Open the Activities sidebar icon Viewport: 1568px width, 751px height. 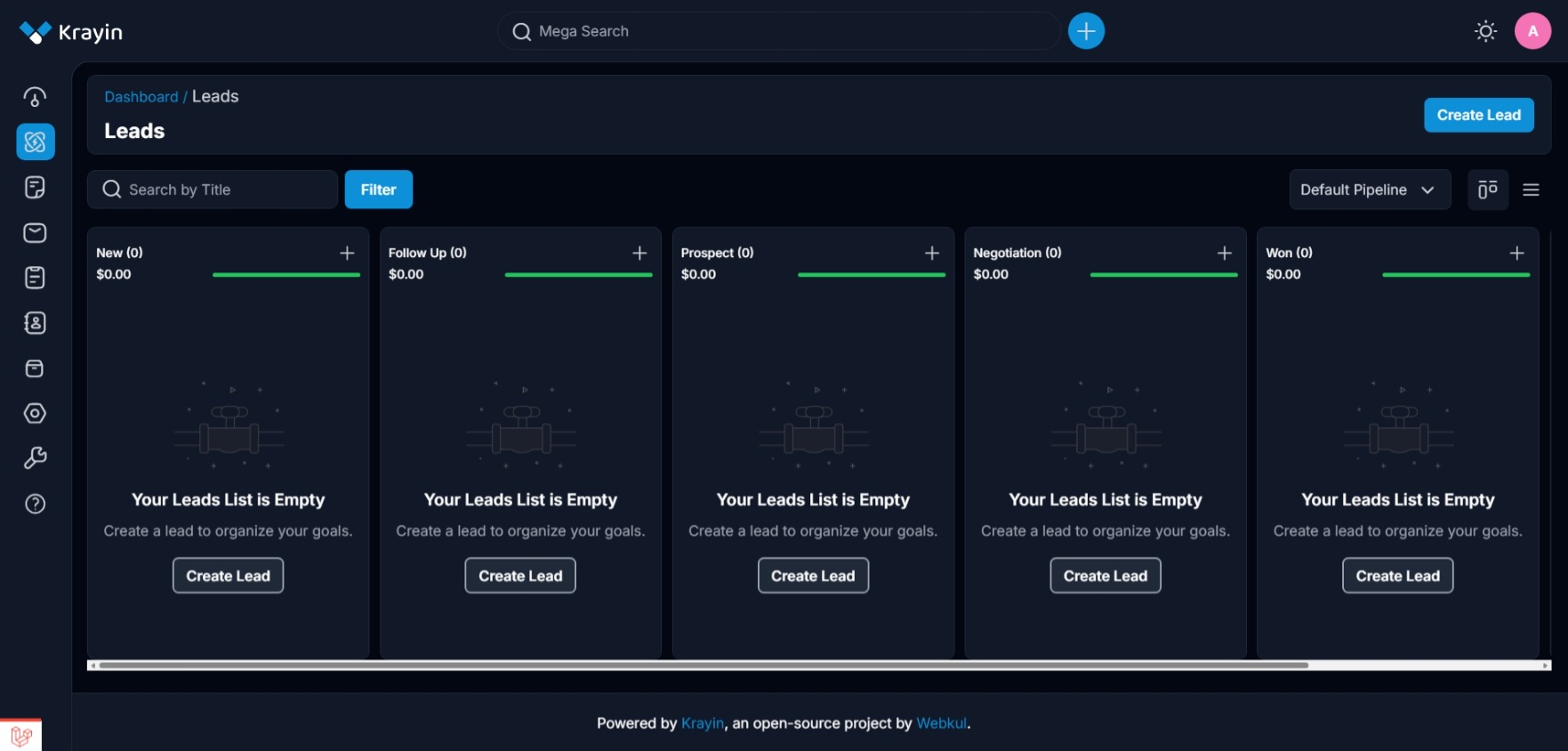tap(35, 278)
